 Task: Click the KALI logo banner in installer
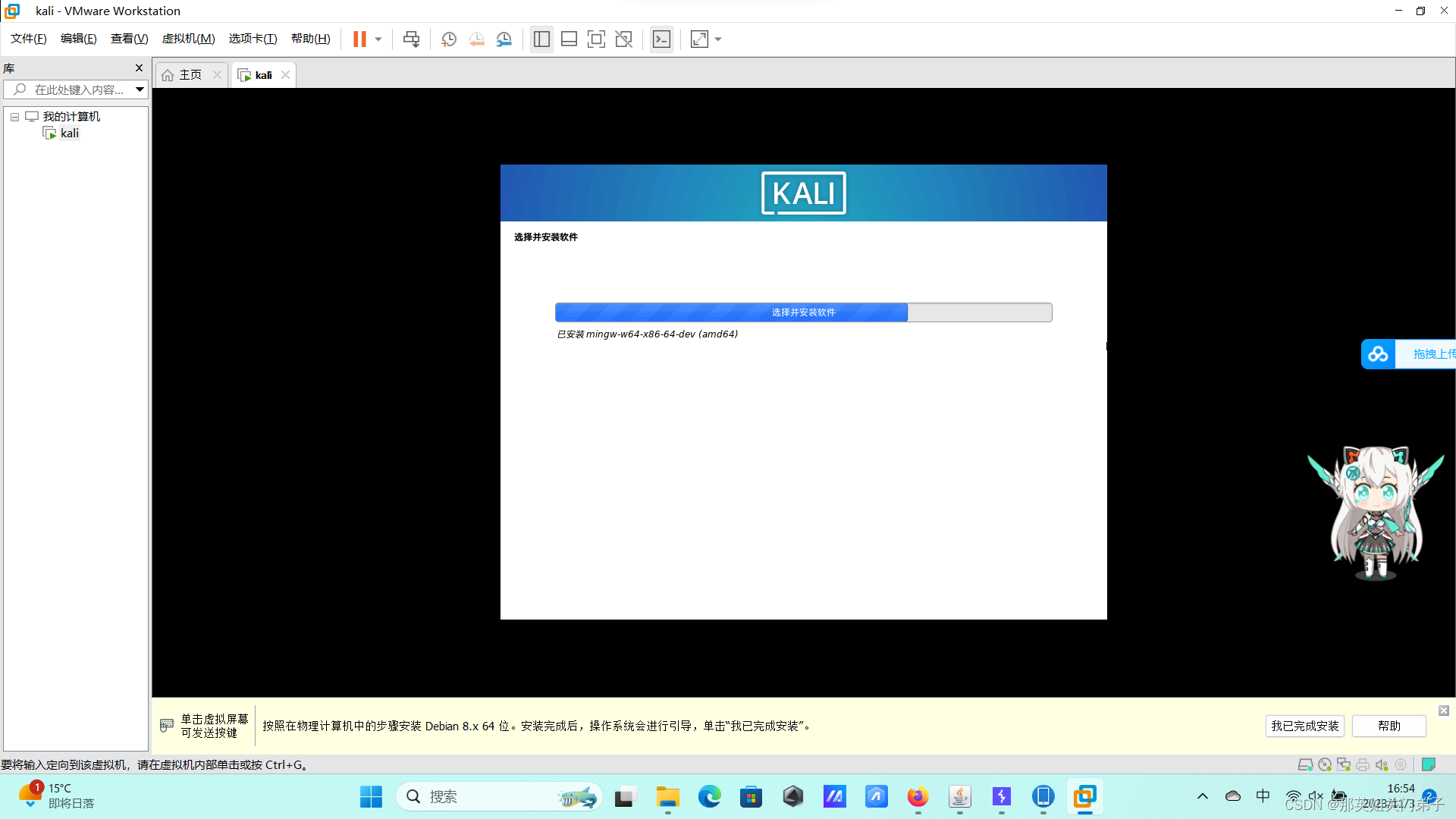(803, 193)
